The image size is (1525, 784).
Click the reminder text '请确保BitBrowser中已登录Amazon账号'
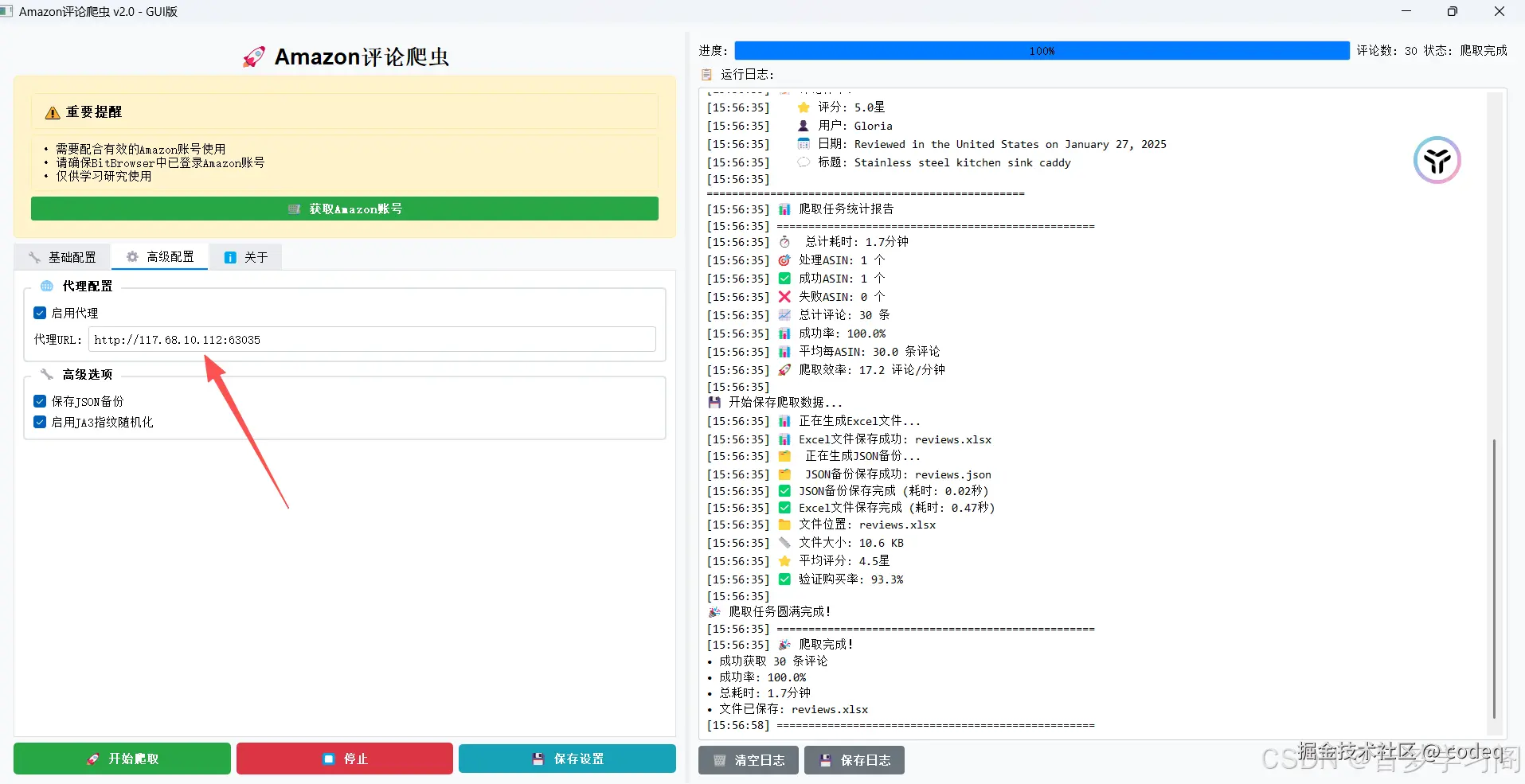[160, 162]
